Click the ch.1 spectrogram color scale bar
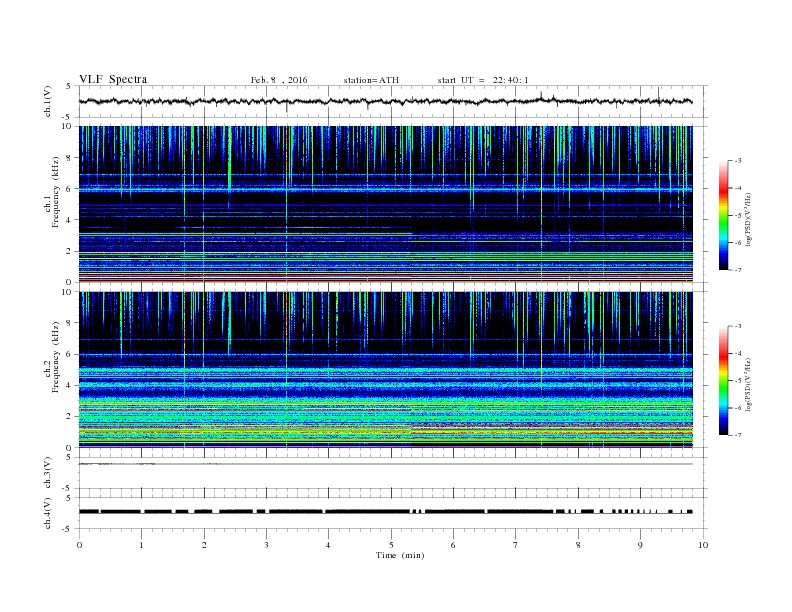Viewport: 792px width, 612px height. [x=723, y=215]
